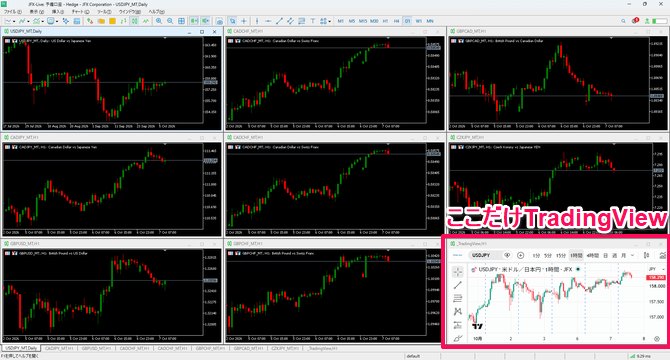Open the strategy tester gear icon
This screenshot has height=360, width=670.
(66, 21)
